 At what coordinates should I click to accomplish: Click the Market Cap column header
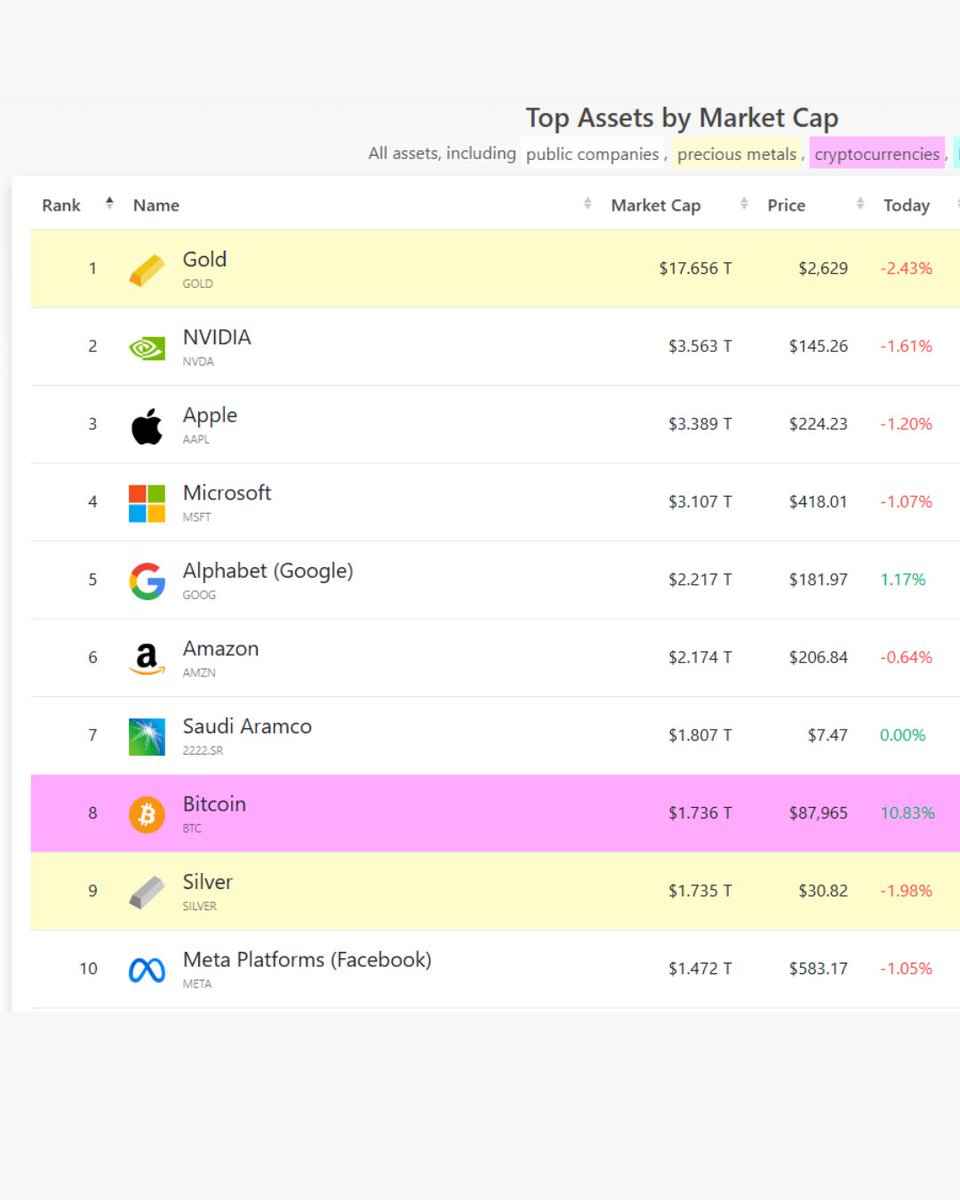point(656,205)
